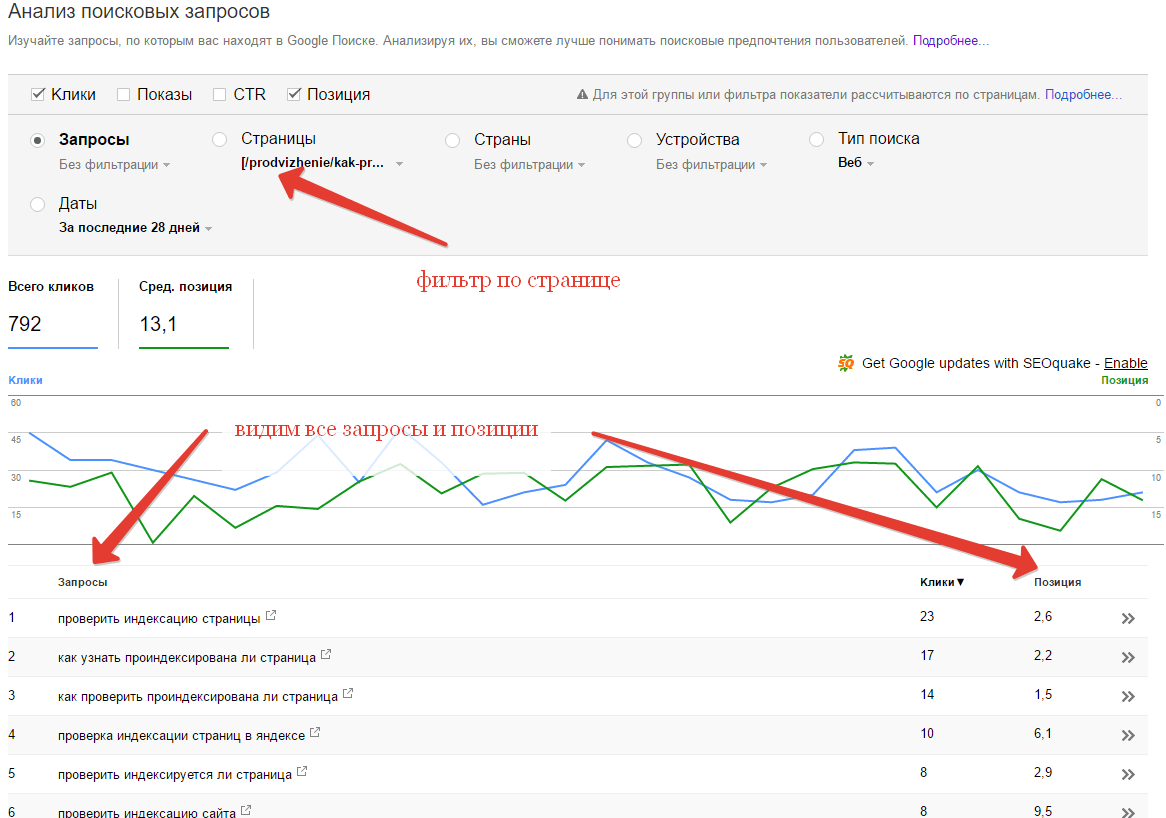Open external link icon for 'как узнать проиндексирована ли страница'

(326, 654)
